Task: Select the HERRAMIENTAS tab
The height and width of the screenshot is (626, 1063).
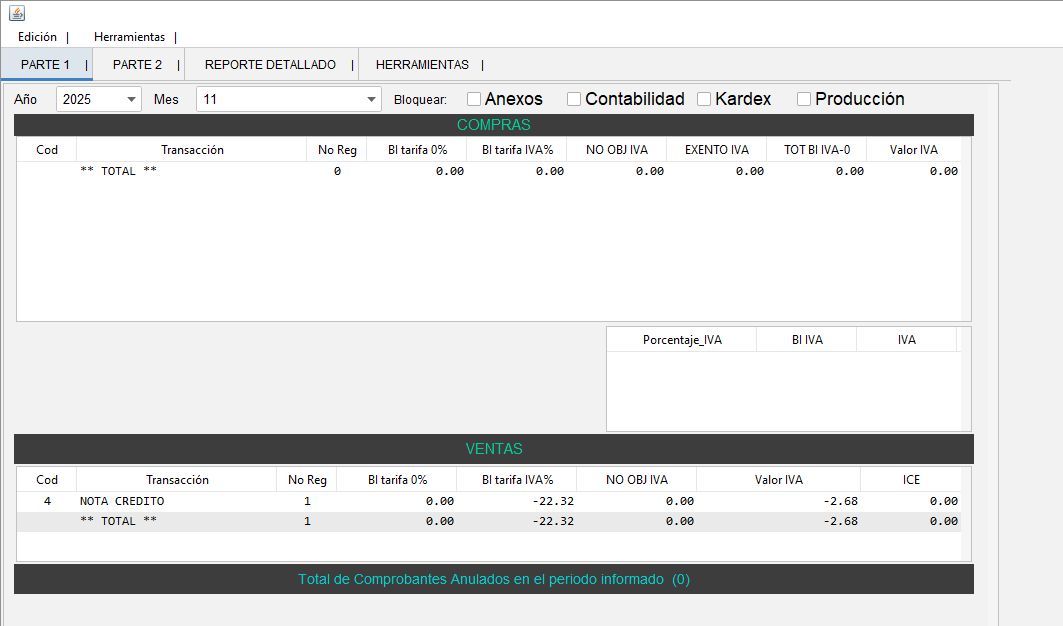Action: 422,65
